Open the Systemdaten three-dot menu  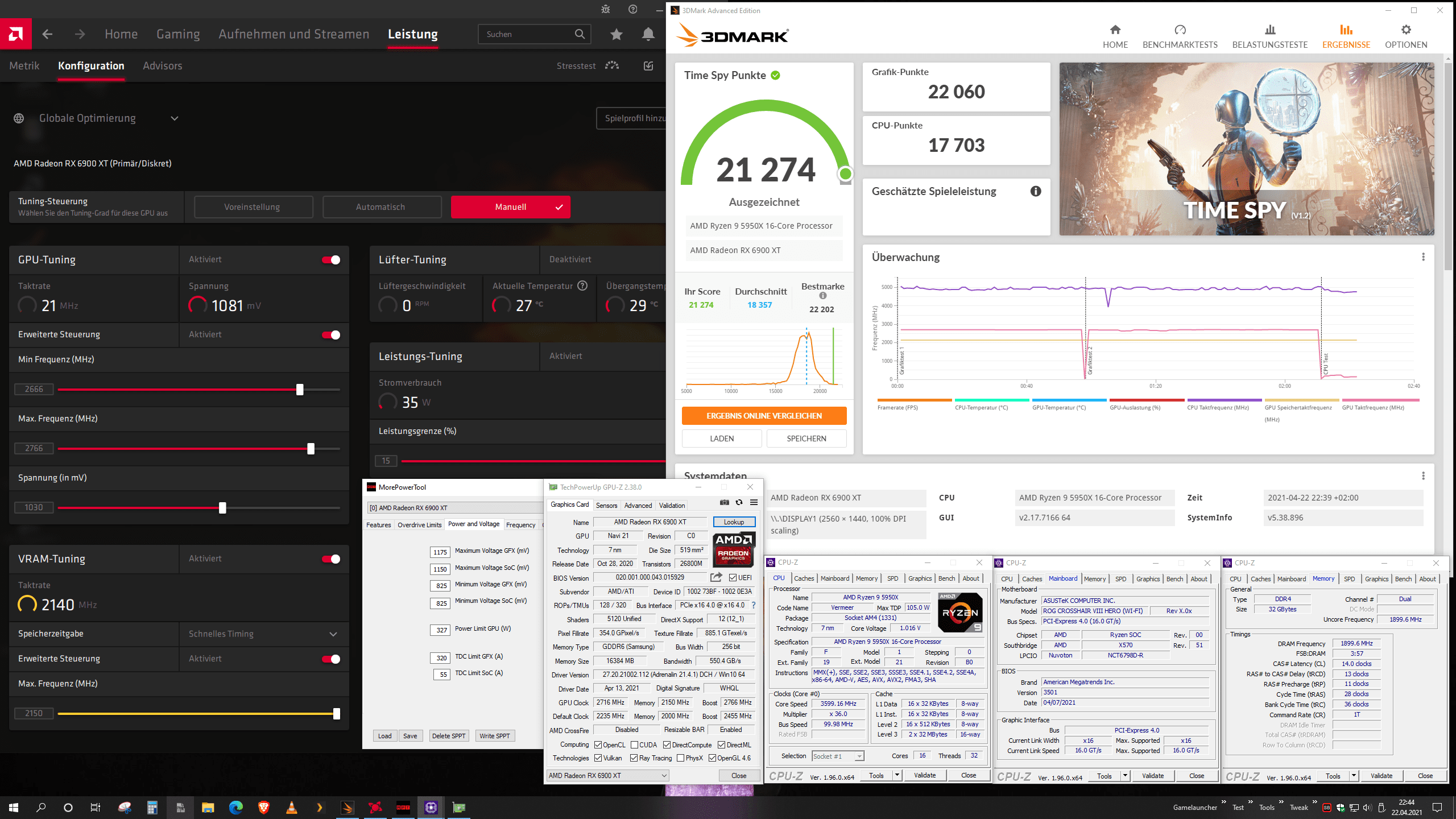pyautogui.click(x=1423, y=475)
